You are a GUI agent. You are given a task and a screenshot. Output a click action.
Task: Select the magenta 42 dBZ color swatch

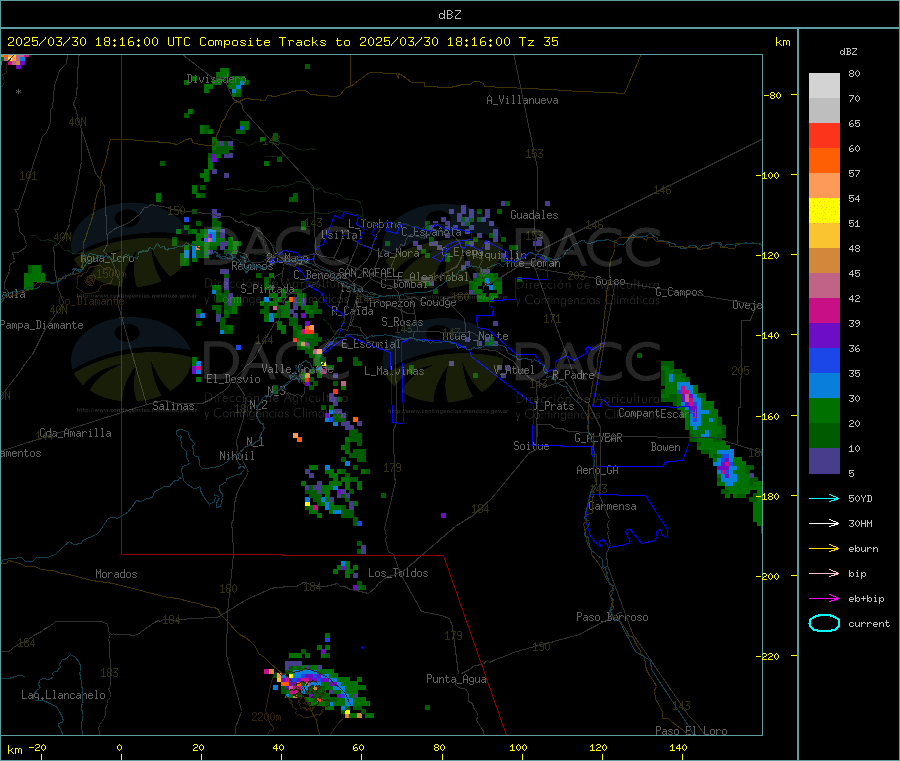point(824,310)
